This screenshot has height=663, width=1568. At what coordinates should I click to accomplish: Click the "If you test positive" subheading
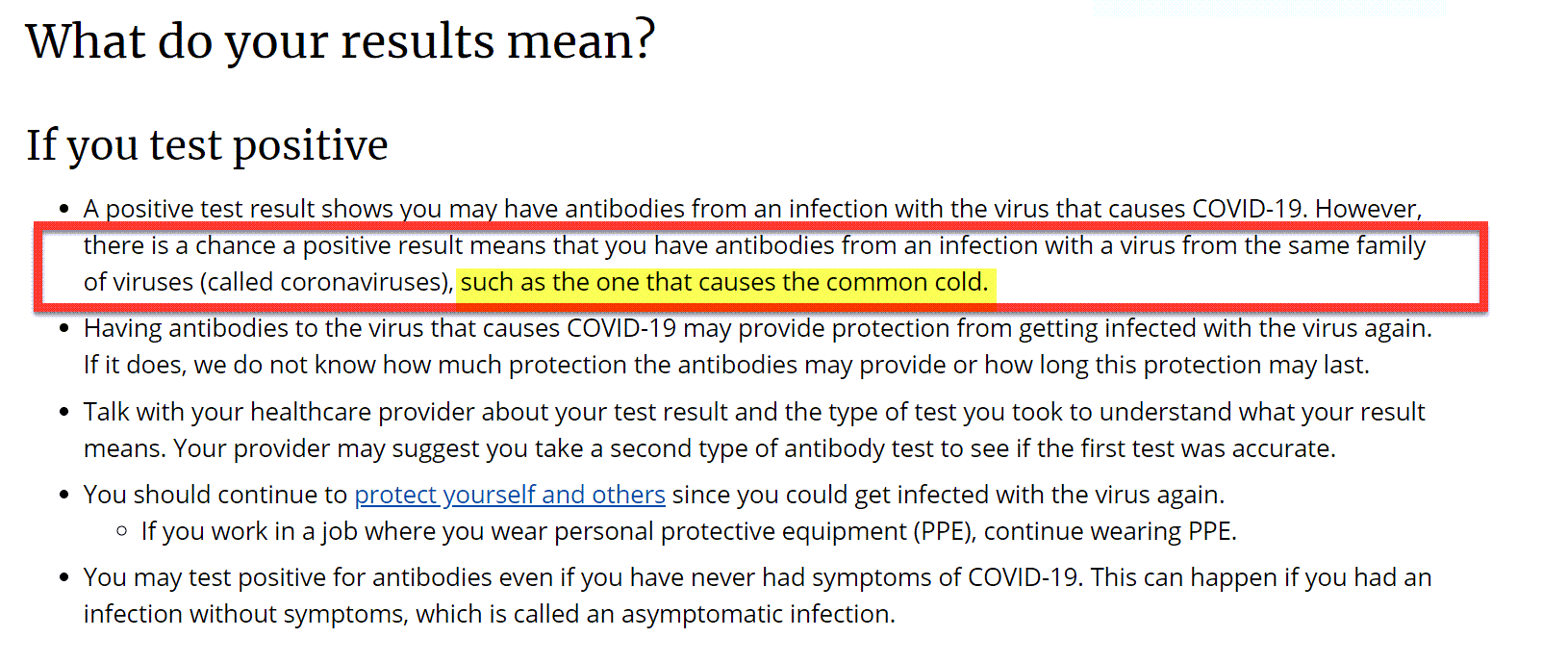pos(207,145)
